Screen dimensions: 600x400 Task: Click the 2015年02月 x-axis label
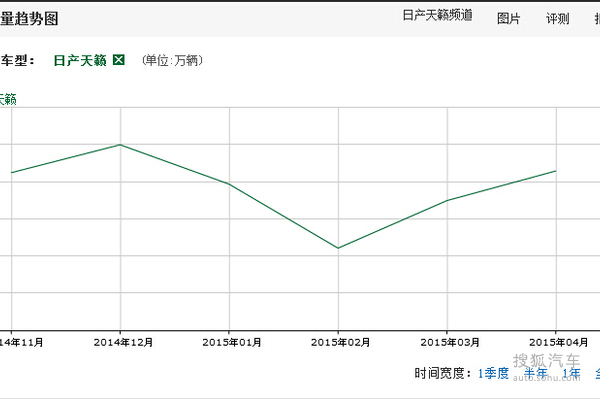coord(338,342)
